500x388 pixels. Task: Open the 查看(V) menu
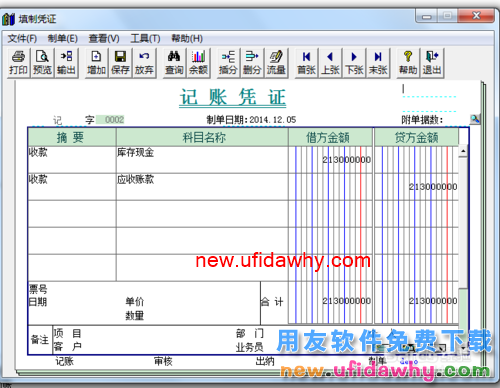coord(104,39)
